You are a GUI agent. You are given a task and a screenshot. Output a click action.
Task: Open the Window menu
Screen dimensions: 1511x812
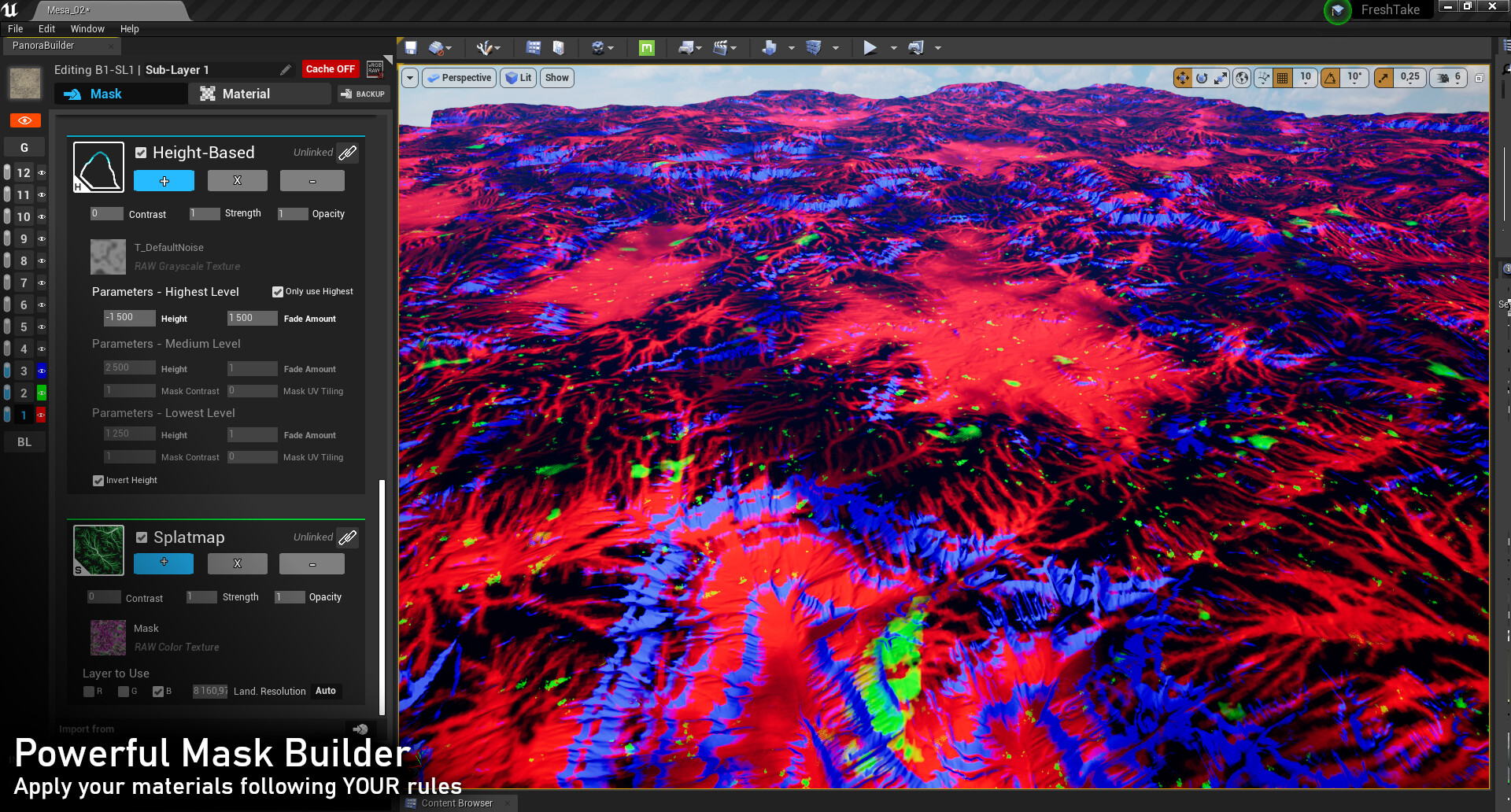[87, 28]
